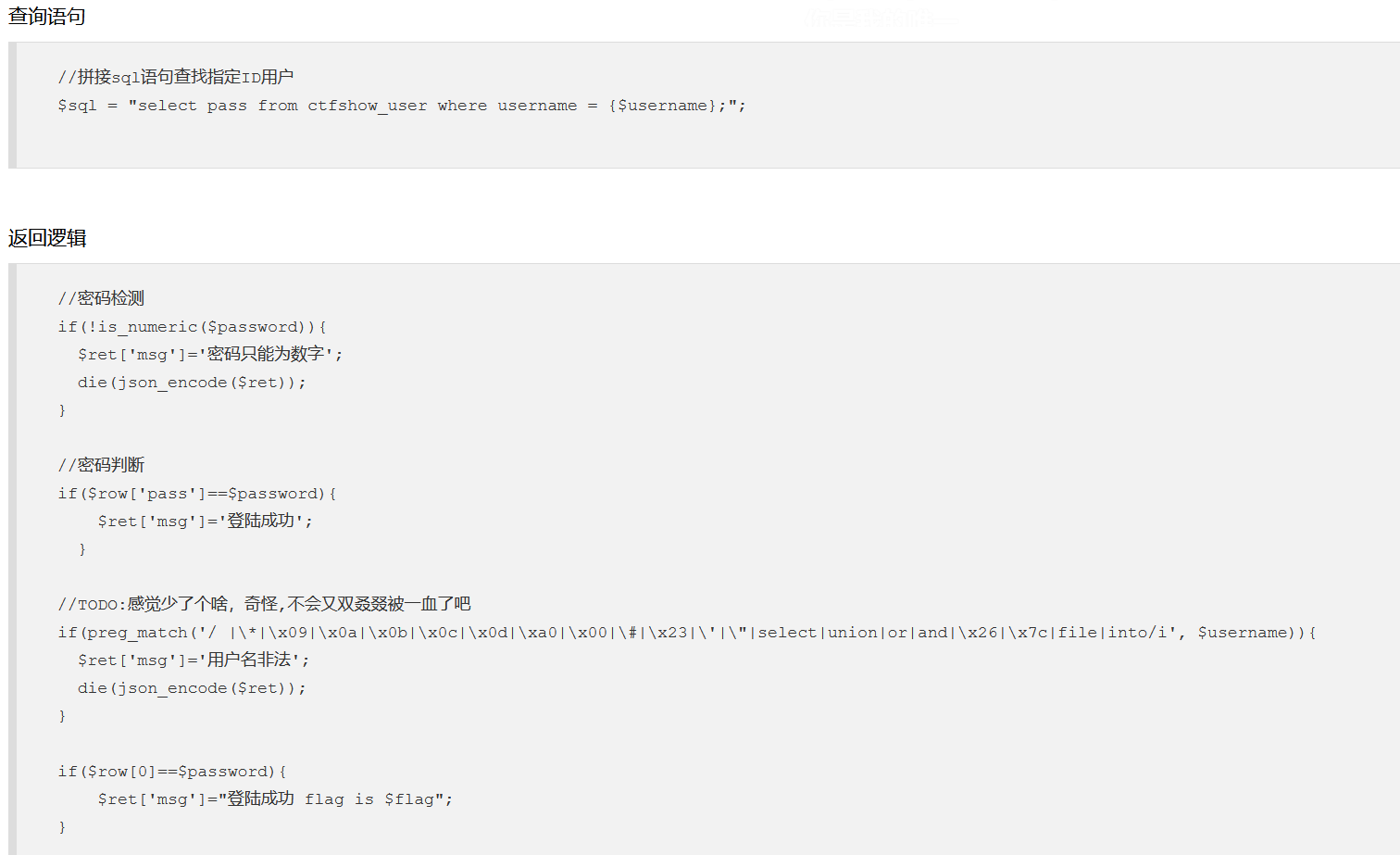Click the is_numeric($password) condition line
This screenshot has height=855, width=1400.
tap(192, 327)
